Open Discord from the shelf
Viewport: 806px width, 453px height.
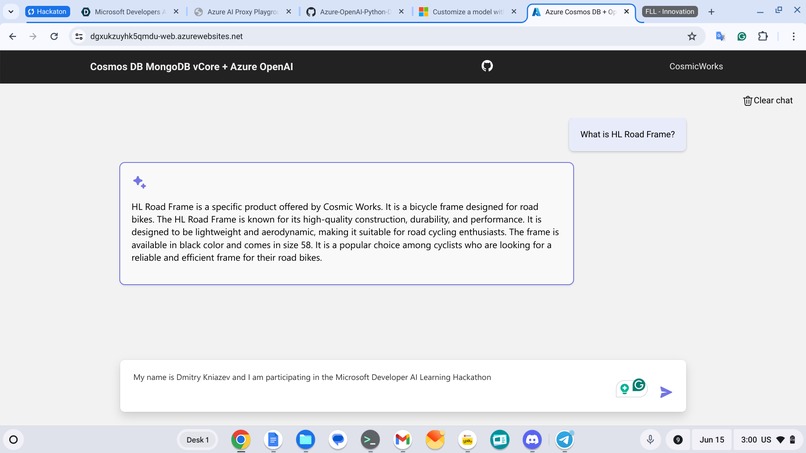(532, 440)
